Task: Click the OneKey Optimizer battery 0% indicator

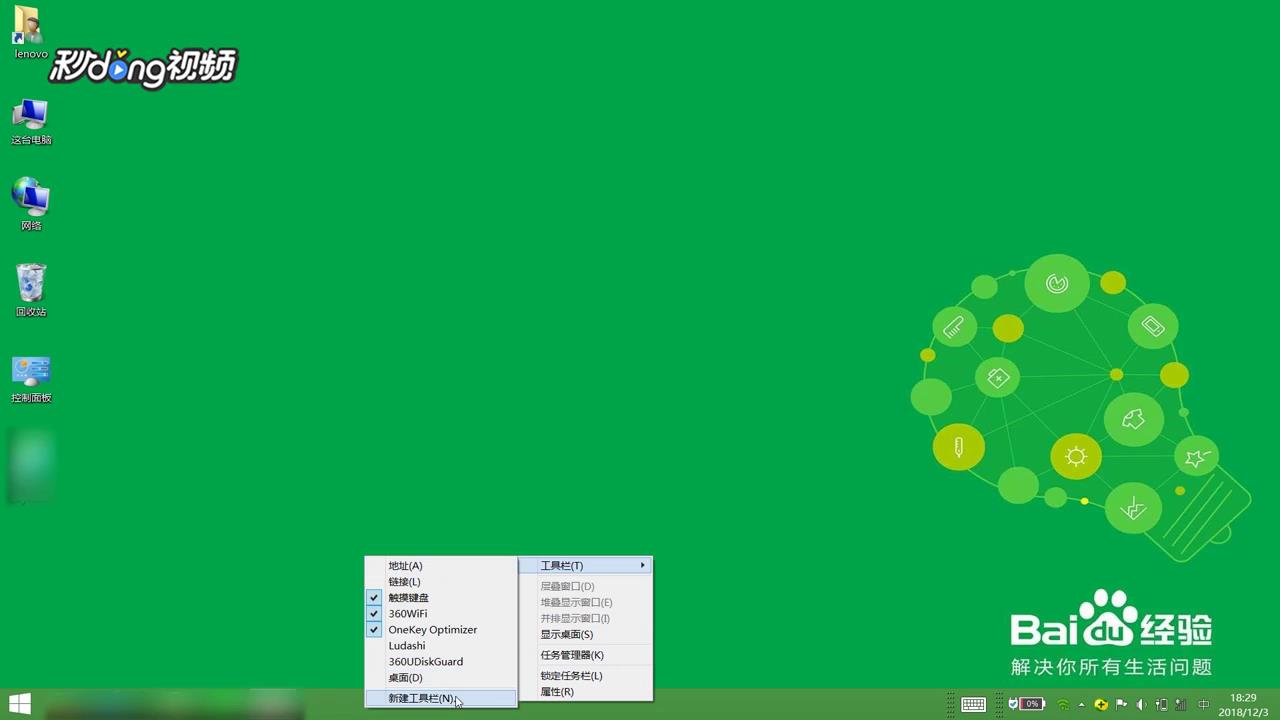Action: [x=1027, y=704]
